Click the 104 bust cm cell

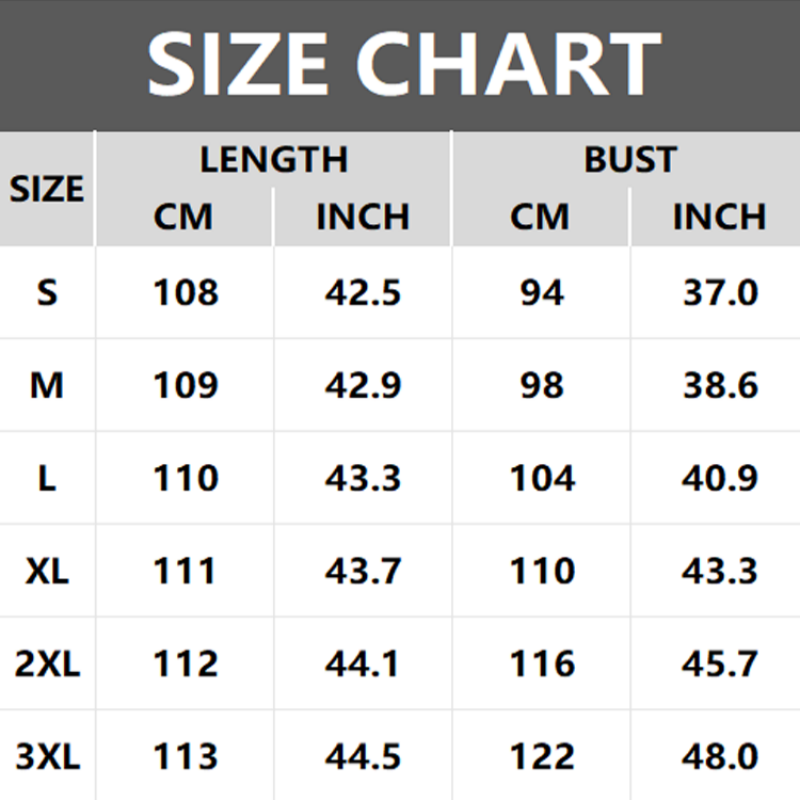[542, 479]
